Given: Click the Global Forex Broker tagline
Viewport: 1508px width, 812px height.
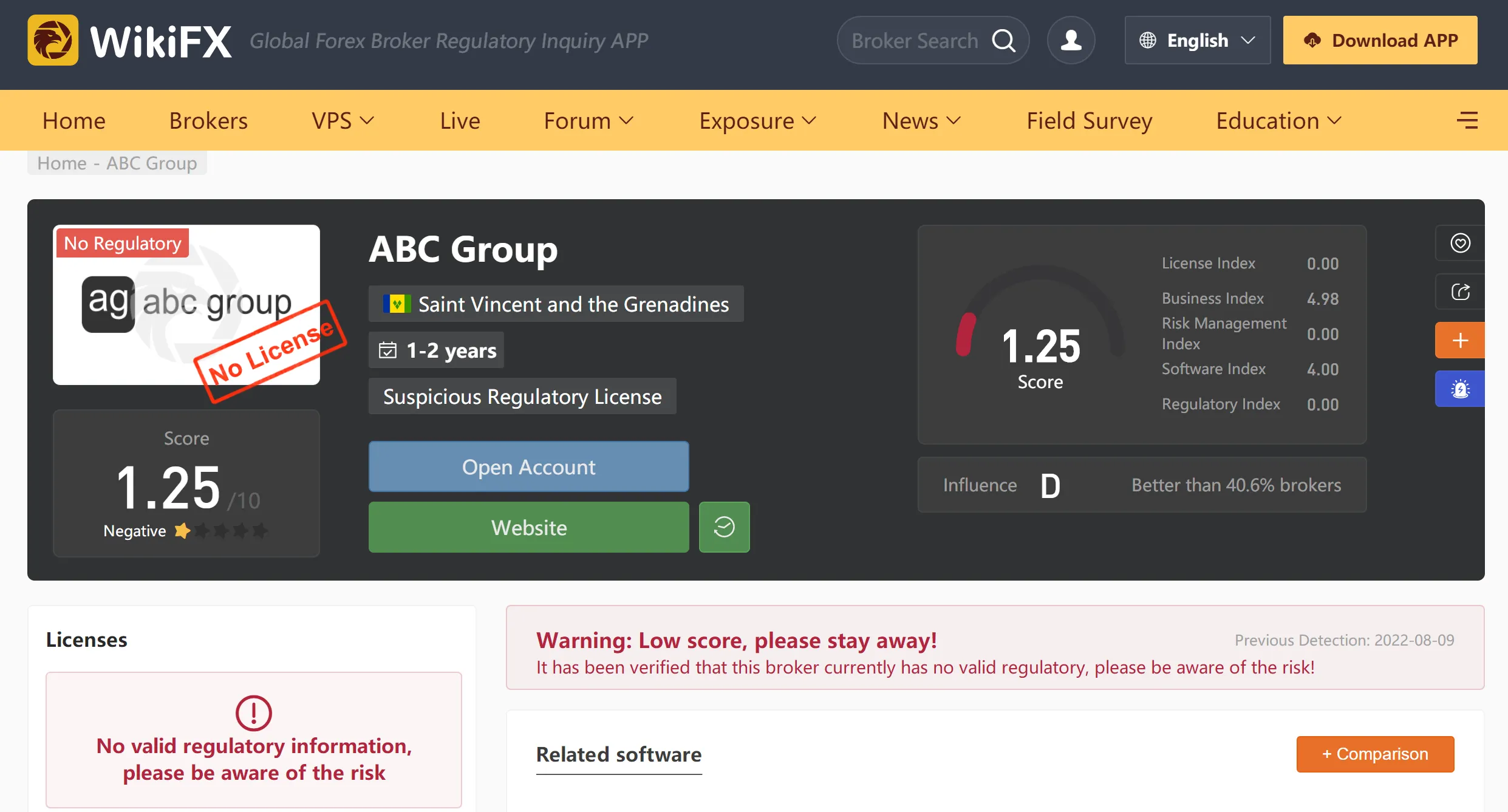Looking at the screenshot, I should pyautogui.click(x=449, y=41).
